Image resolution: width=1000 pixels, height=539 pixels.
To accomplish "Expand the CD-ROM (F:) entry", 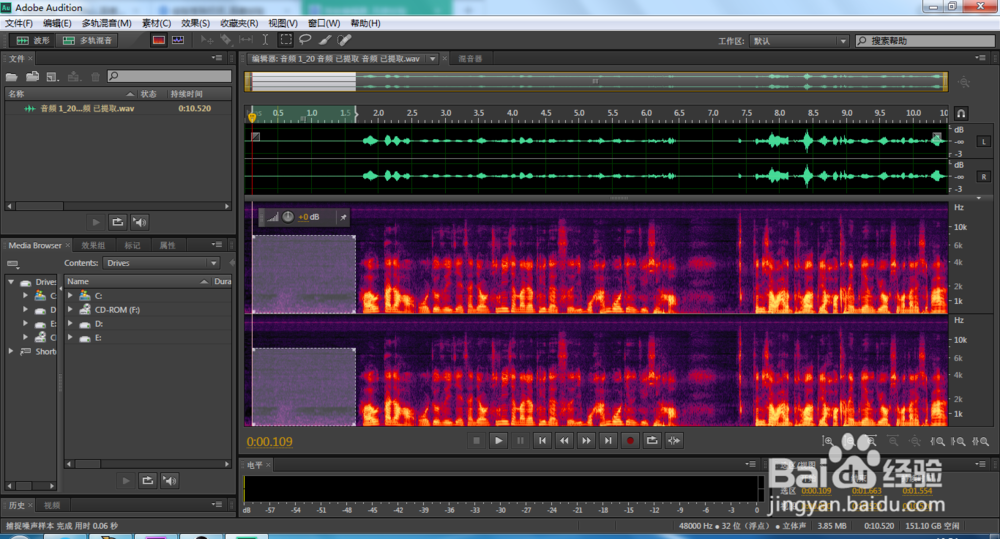I will click(71, 309).
